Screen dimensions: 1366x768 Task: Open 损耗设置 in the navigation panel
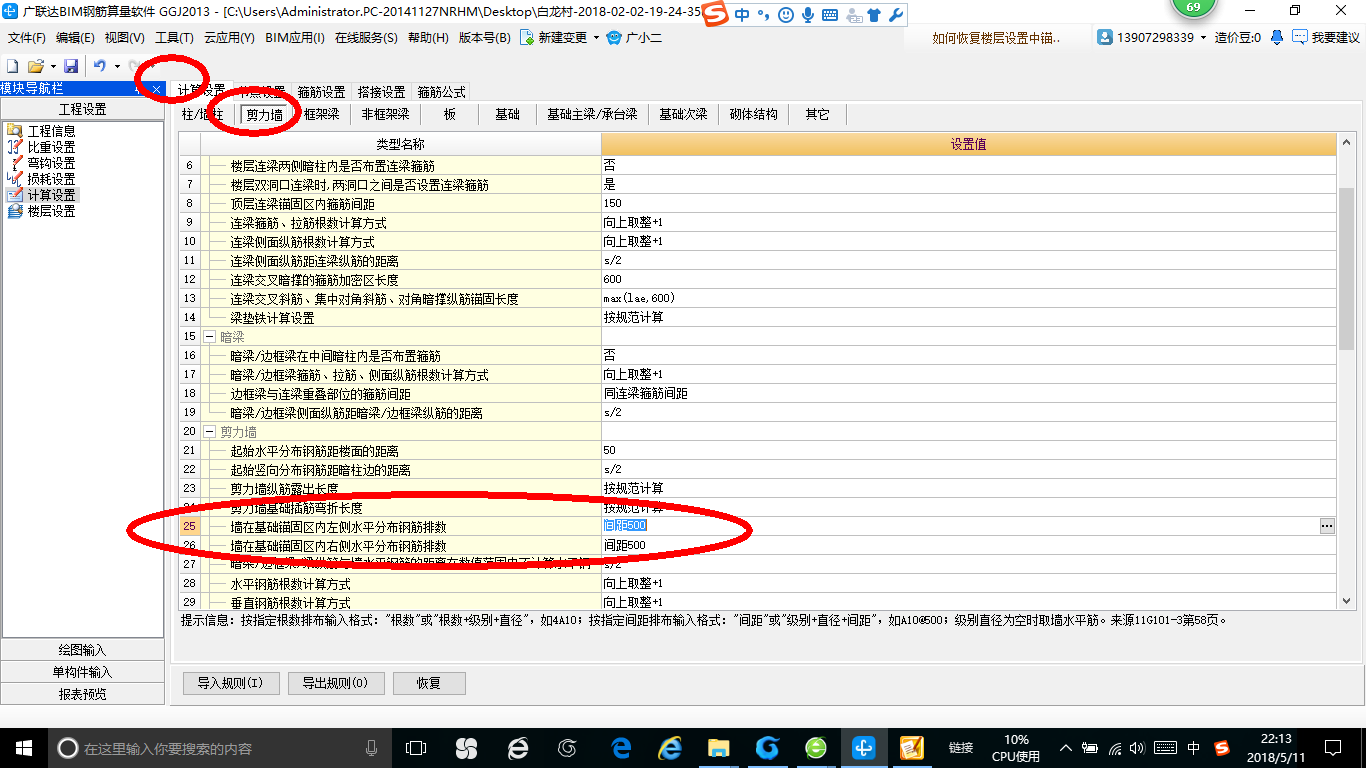point(51,179)
